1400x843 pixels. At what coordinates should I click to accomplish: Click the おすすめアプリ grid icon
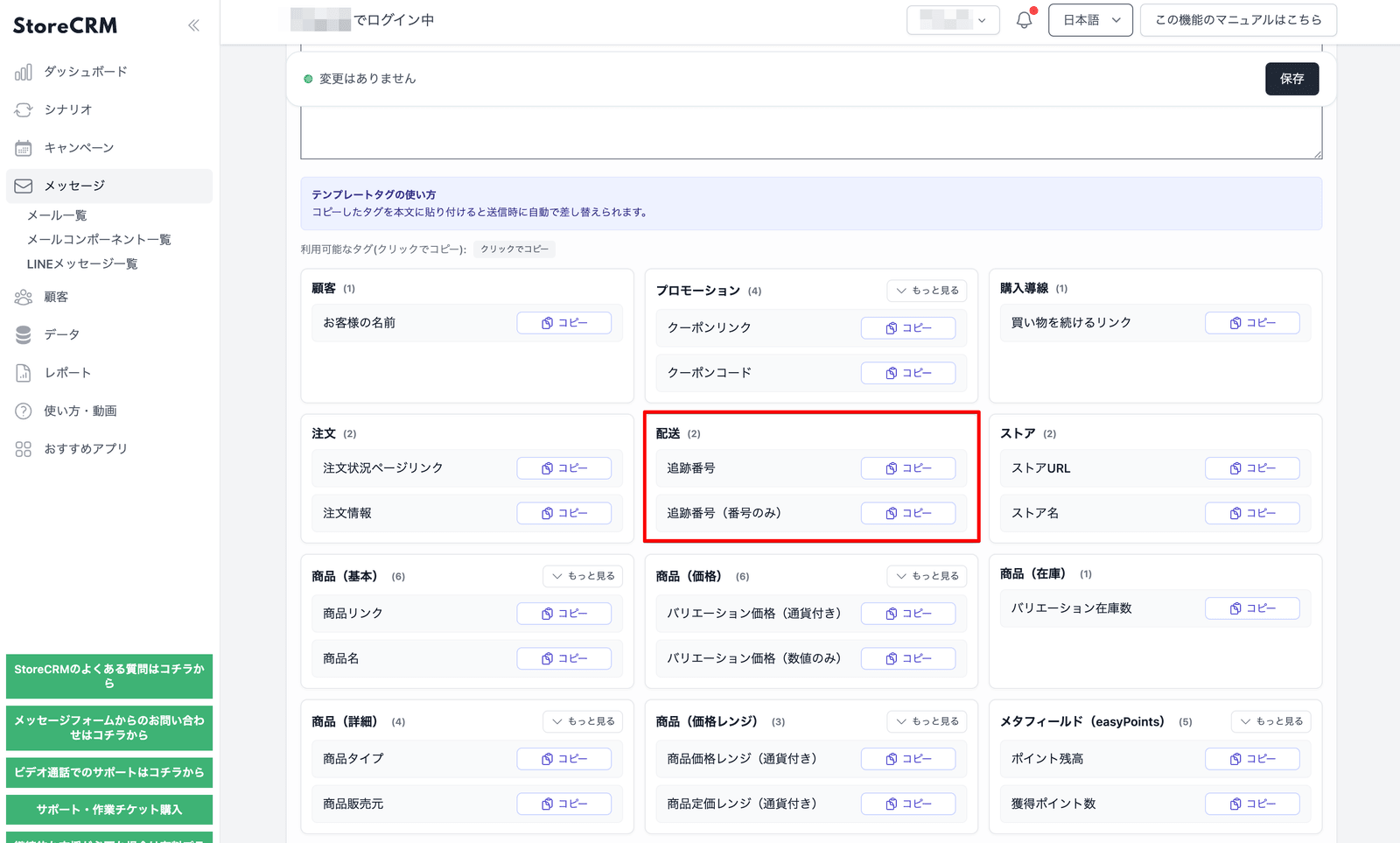[24, 449]
